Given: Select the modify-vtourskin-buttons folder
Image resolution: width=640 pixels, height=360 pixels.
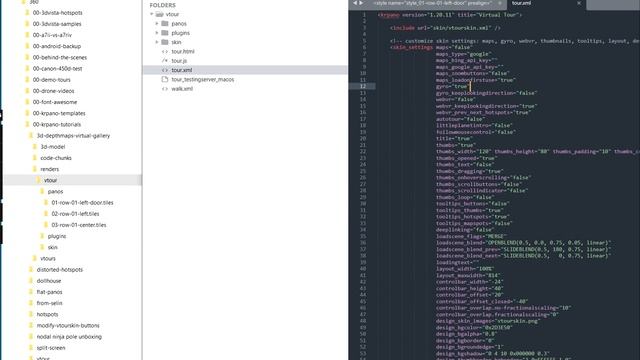Looking at the screenshot, I should click(68, 326).
